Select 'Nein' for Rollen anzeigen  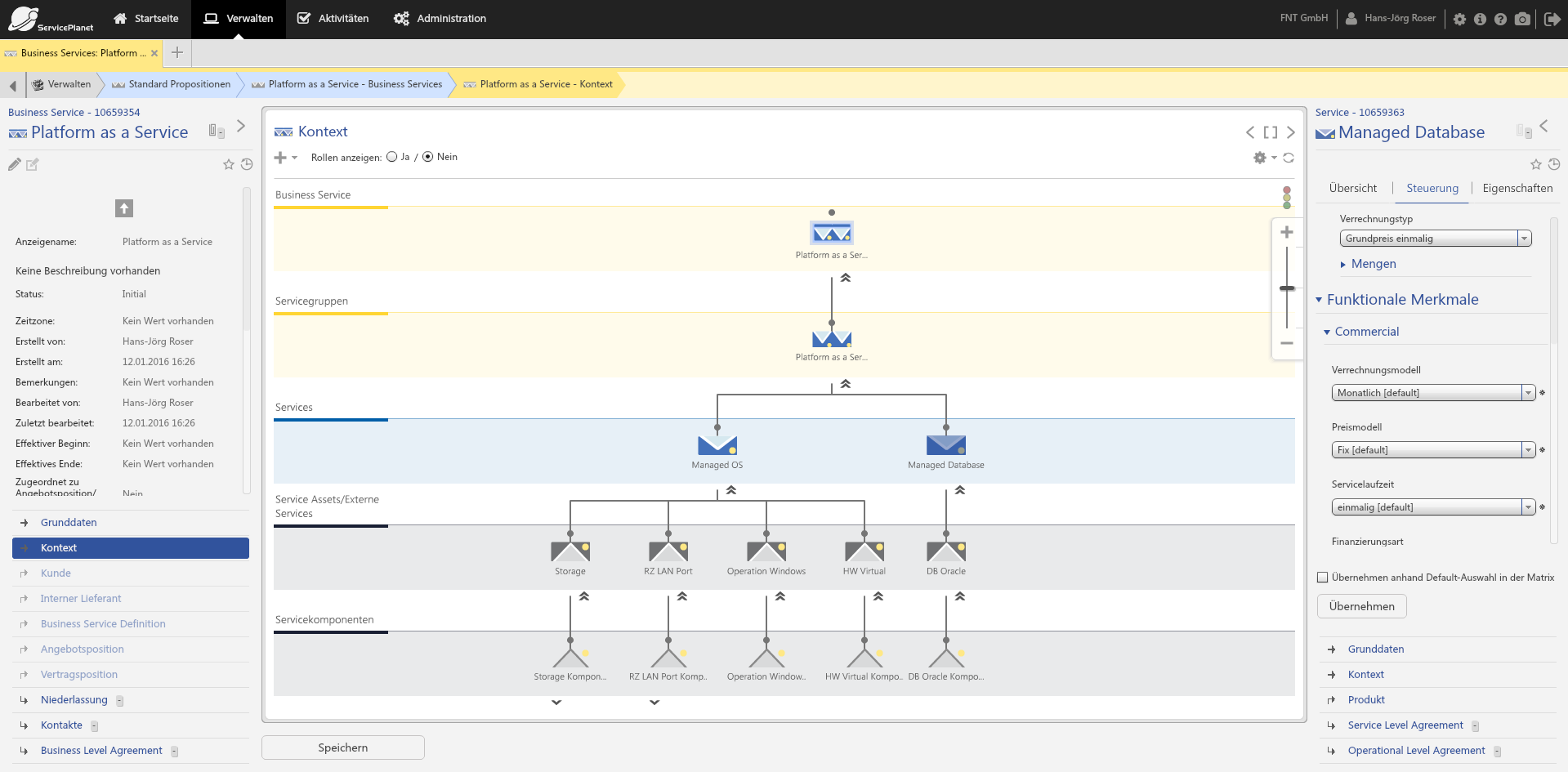[x=427, y=157]
